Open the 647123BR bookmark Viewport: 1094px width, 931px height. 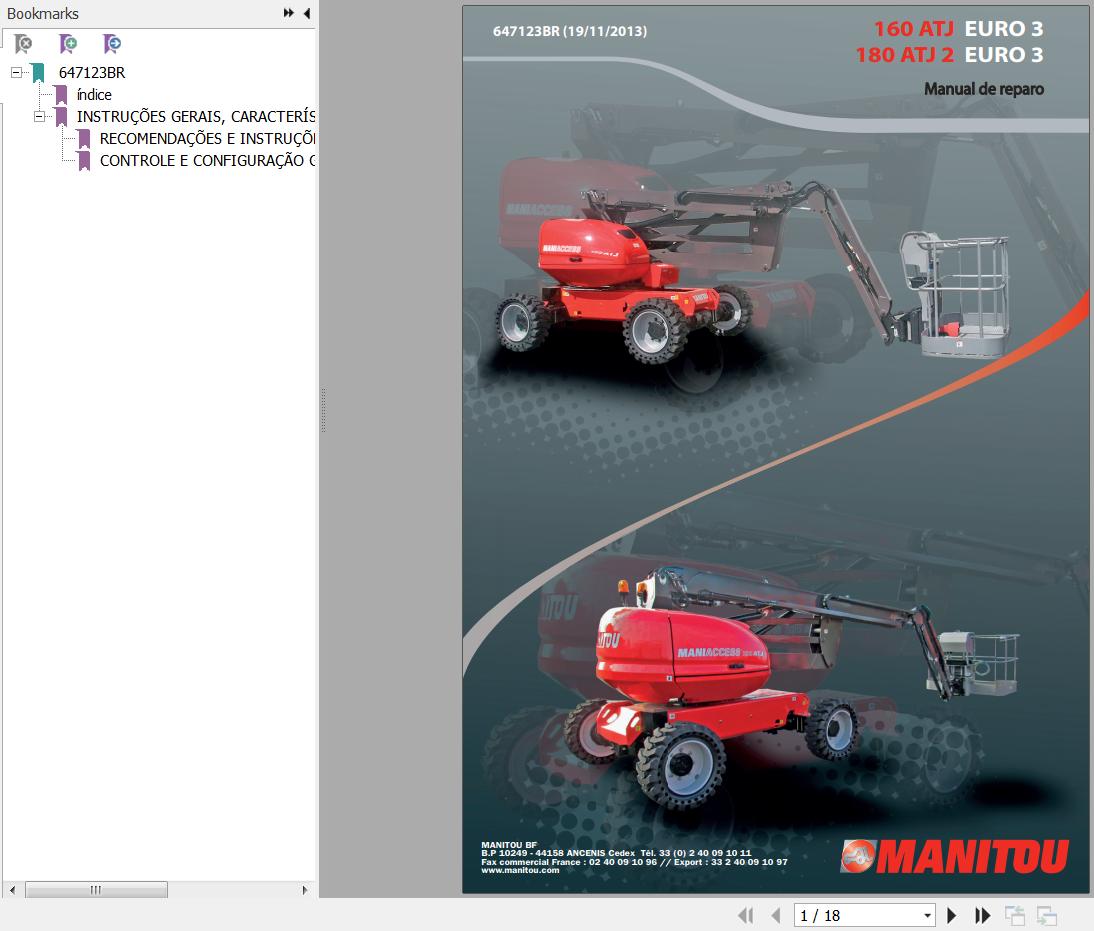pos(92,73)
